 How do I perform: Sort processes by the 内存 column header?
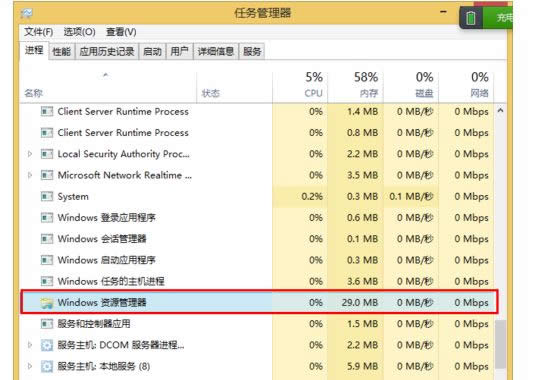355,85
